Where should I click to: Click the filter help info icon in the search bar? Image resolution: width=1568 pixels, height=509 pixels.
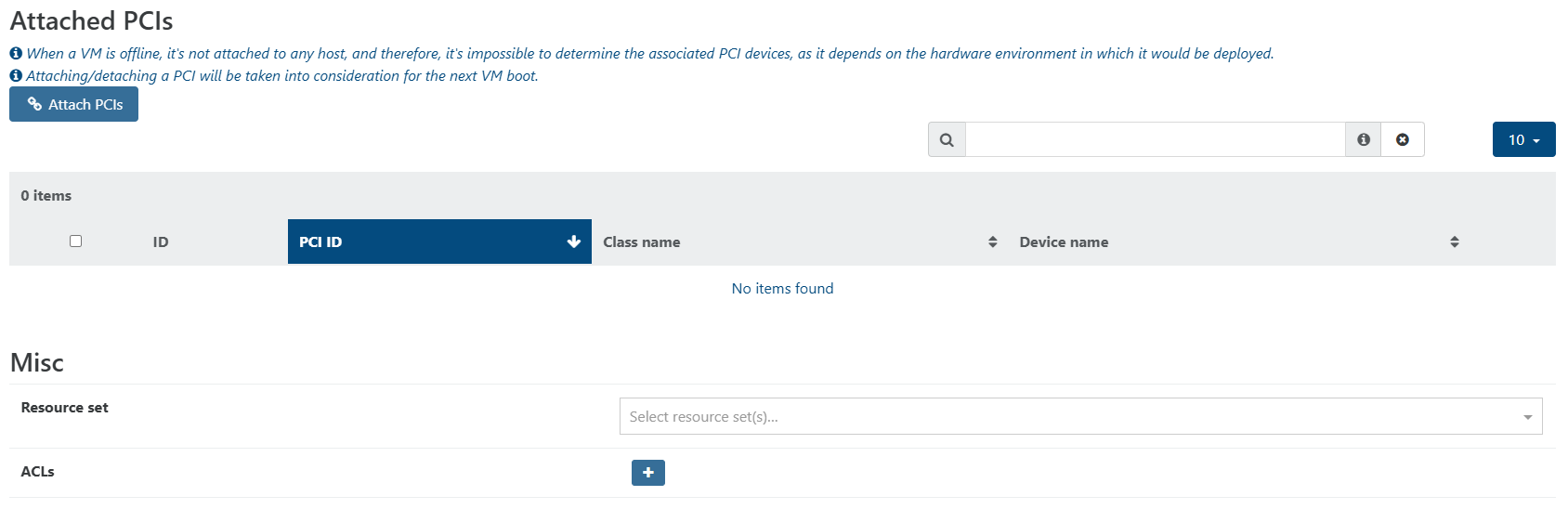[1364, 140]
